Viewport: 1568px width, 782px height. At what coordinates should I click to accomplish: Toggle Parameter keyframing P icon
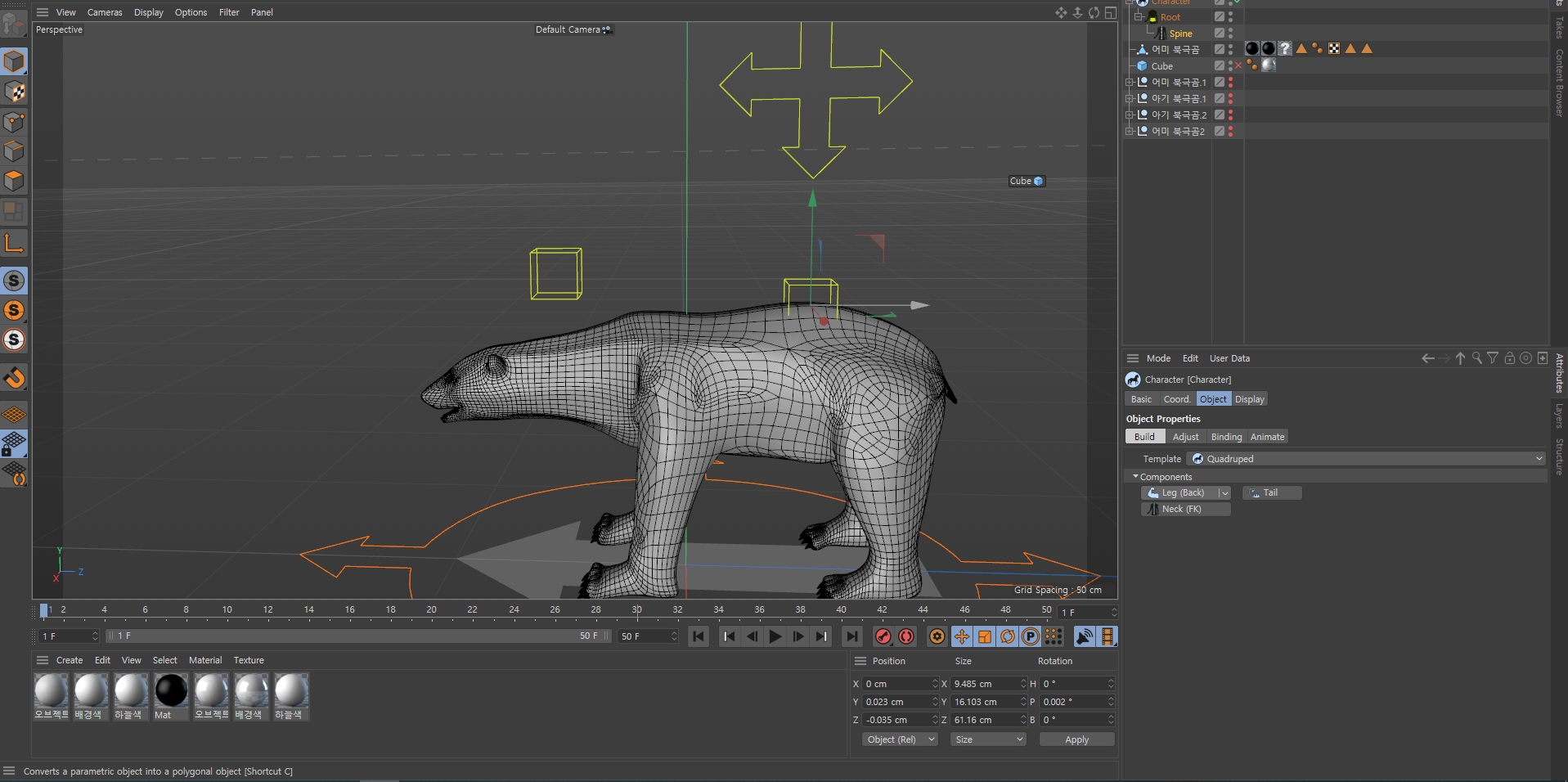click(1031, 636)
